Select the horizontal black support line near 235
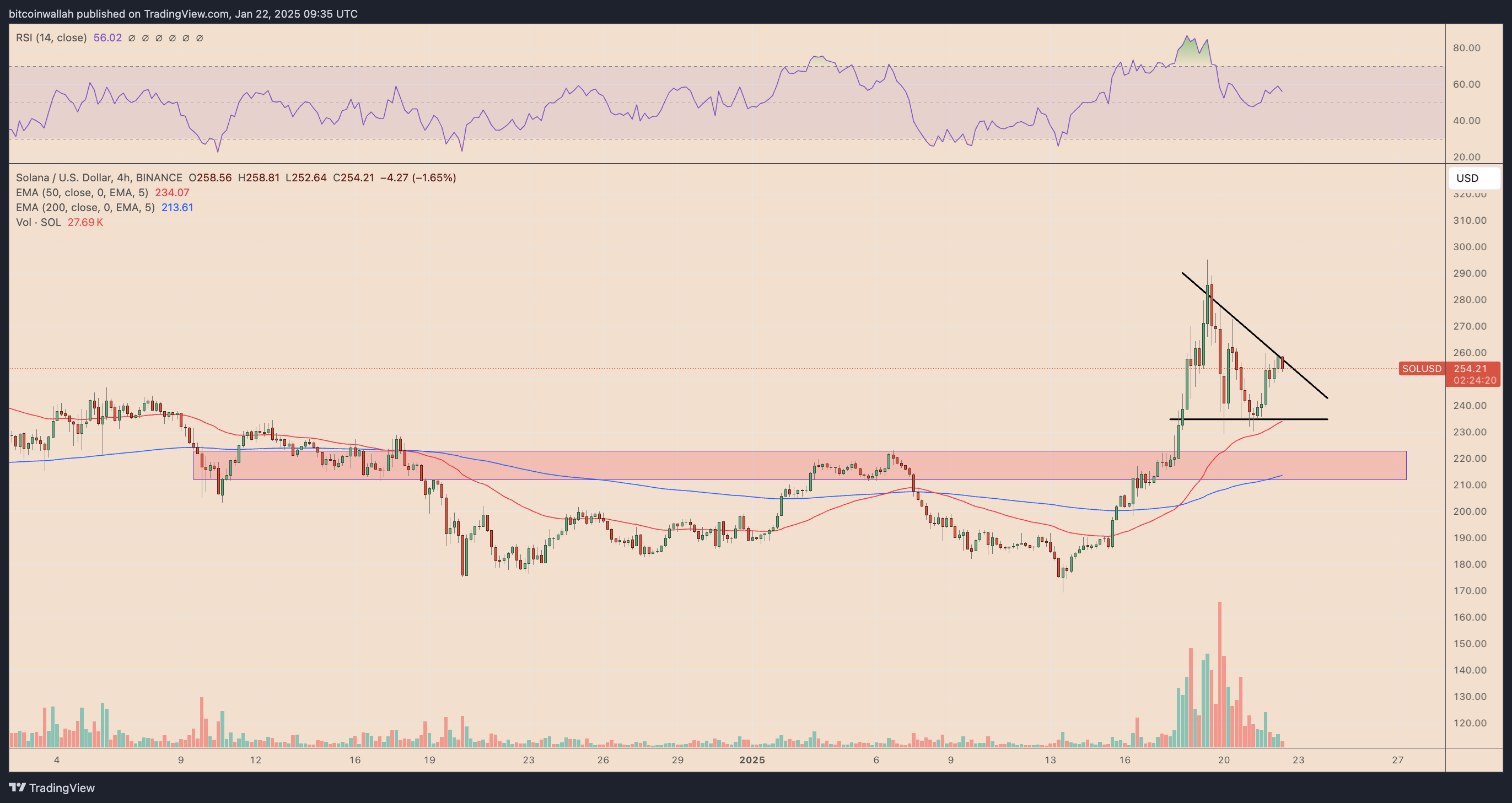 click(x=1249, y=419)
